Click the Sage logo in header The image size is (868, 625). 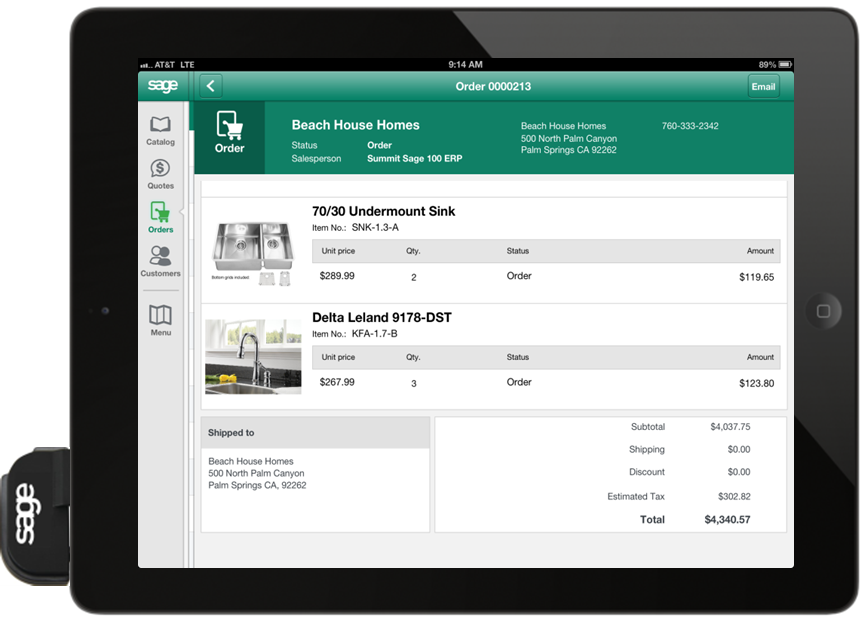tap(162, 86)
